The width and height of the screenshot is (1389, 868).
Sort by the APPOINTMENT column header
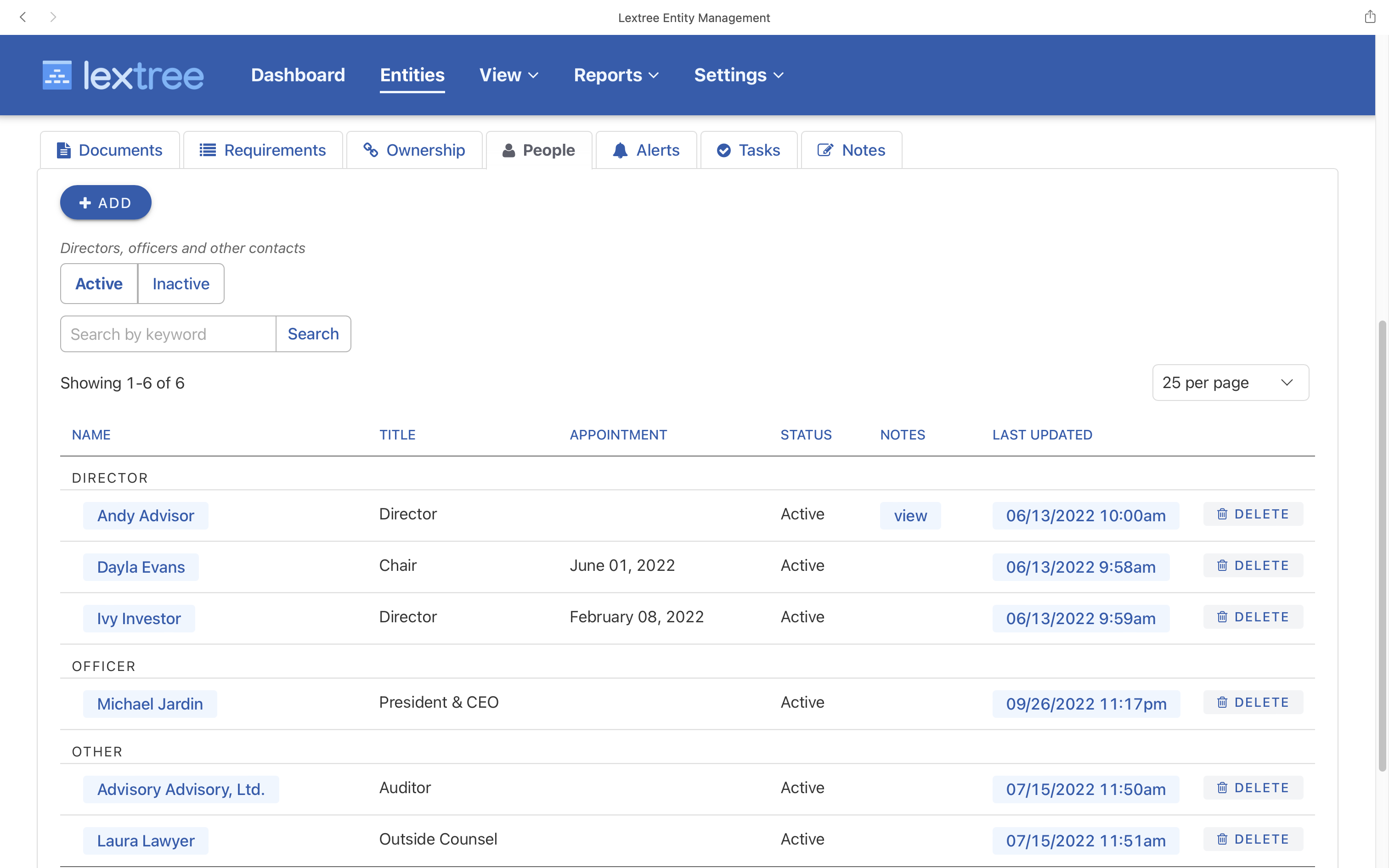coord(618,434)
